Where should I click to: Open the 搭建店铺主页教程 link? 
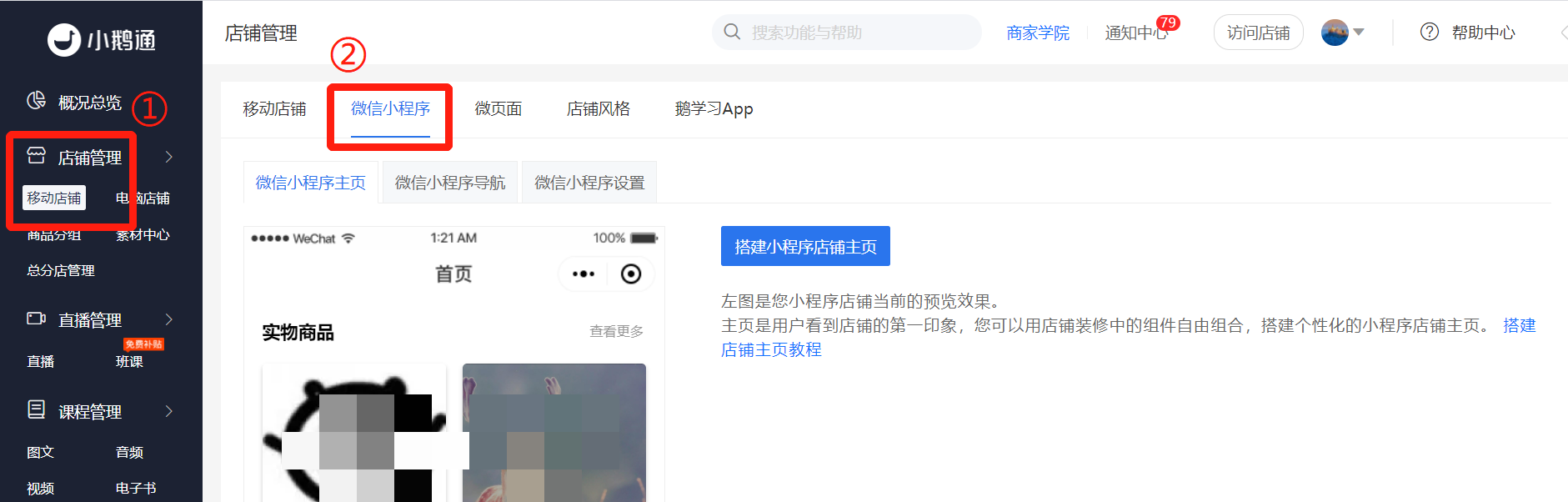(x=771, y=349)
